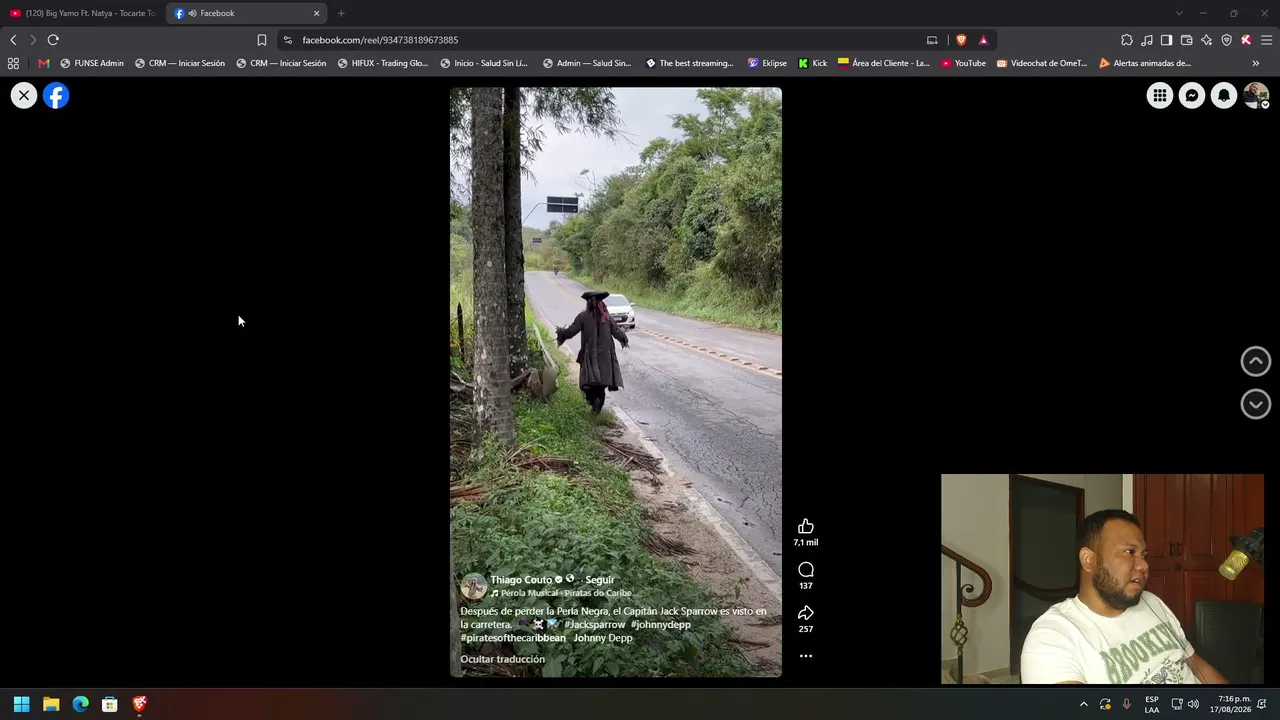Open the account profile picture menu
The image size is (1280, 720).
coord(1256,95)
